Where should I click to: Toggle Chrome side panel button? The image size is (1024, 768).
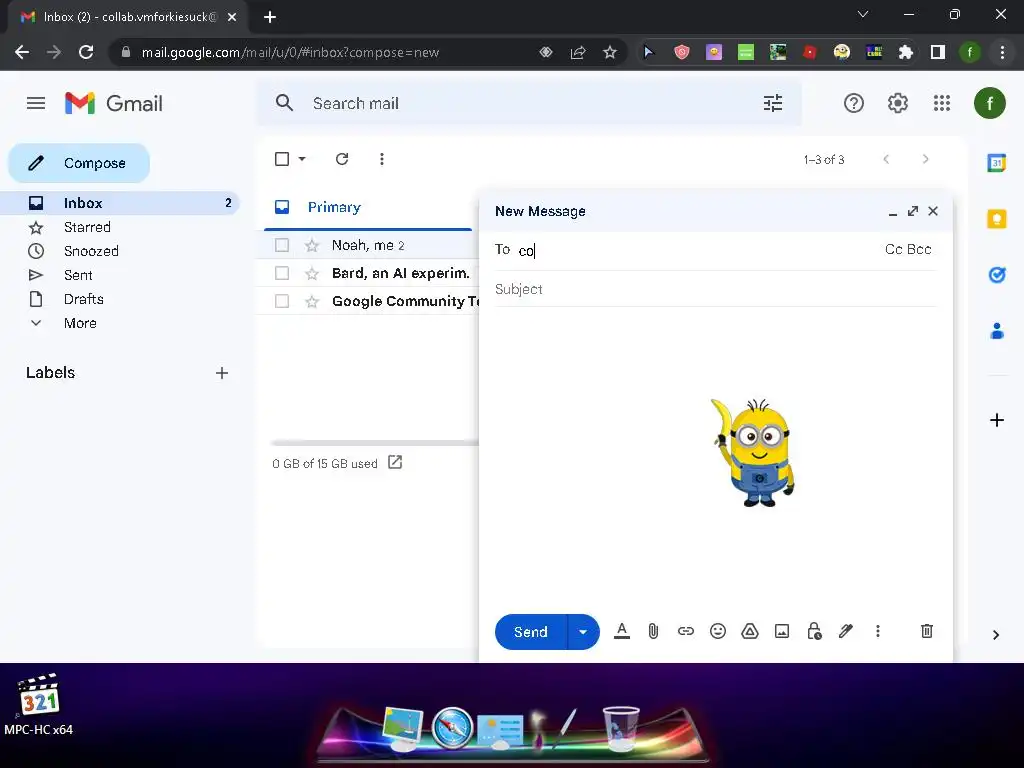pos(938,52)
